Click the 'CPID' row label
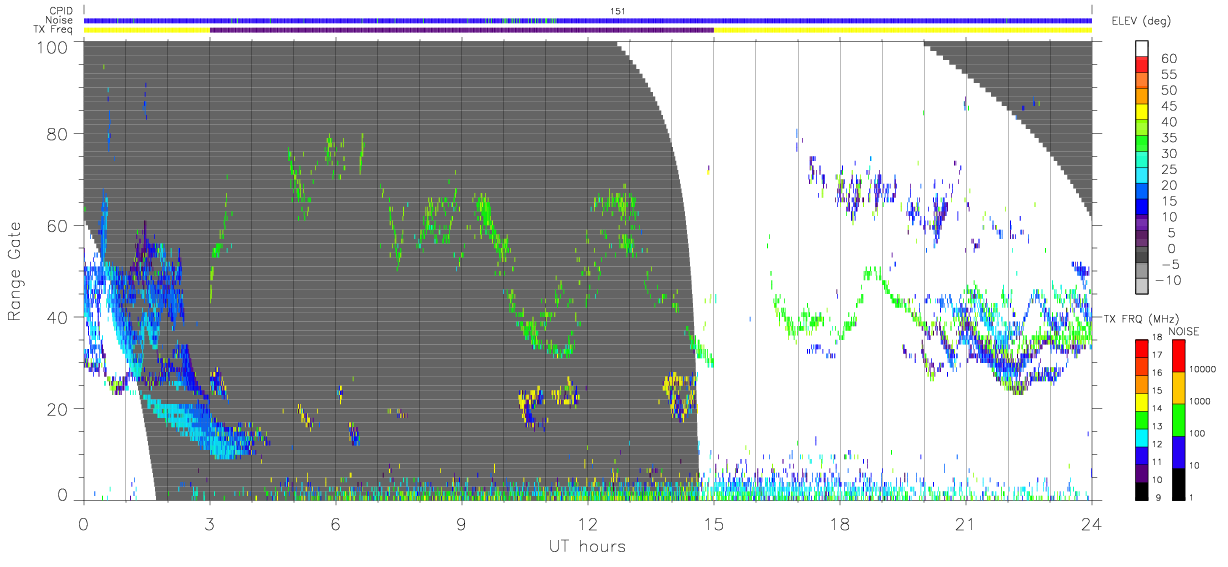Image resolution: width=1228 pixels, height=567 pixels. pyautogui.click(x=61, y=11)
